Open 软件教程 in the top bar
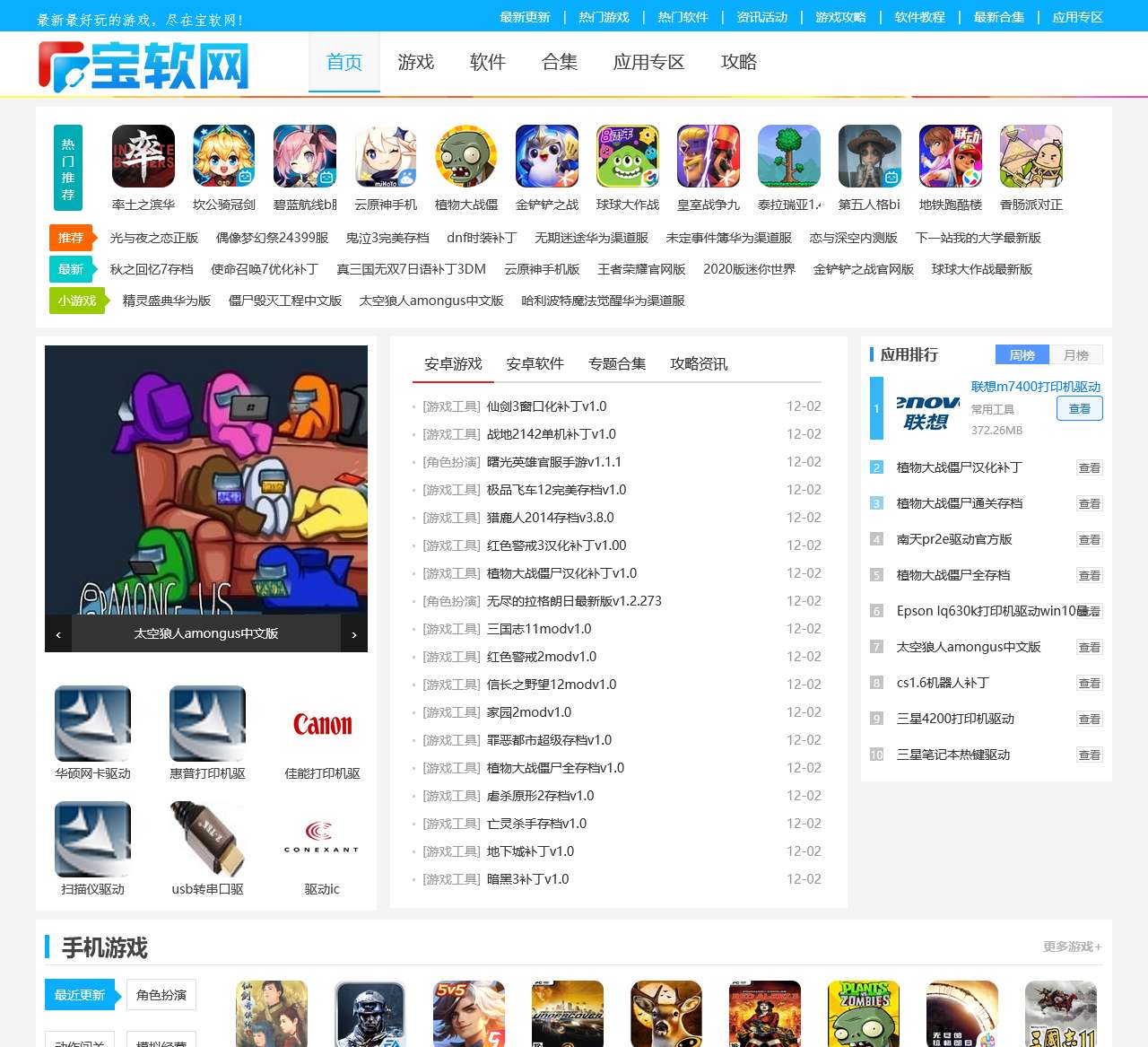The image size is (1148, 1047). click(x=919, y=17)
